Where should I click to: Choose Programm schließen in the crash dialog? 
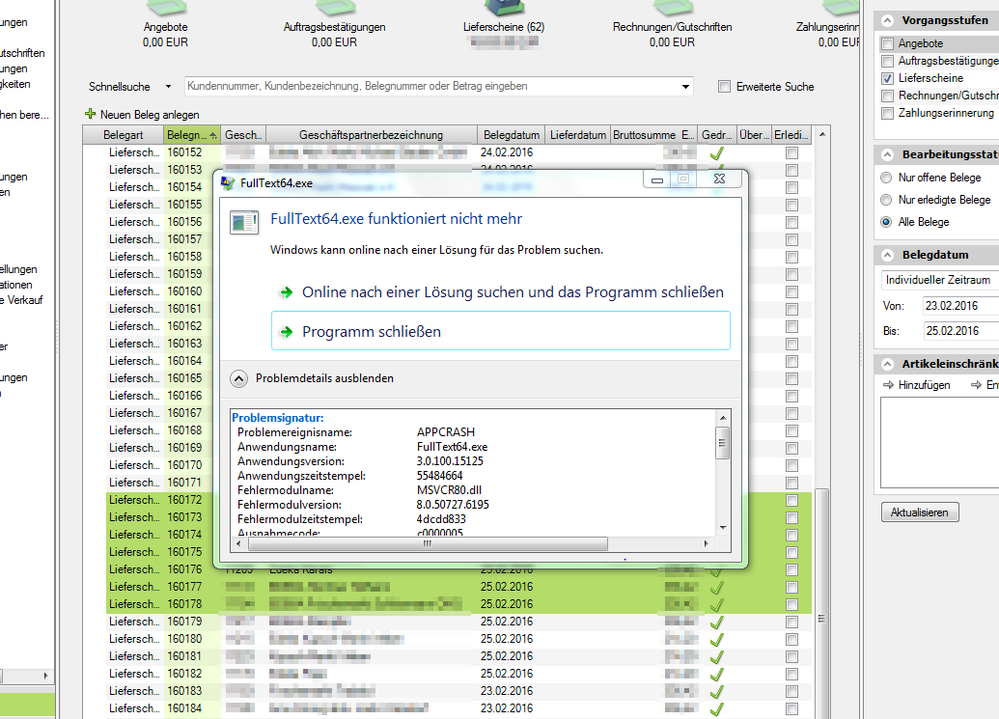click(x=501, y=331)
